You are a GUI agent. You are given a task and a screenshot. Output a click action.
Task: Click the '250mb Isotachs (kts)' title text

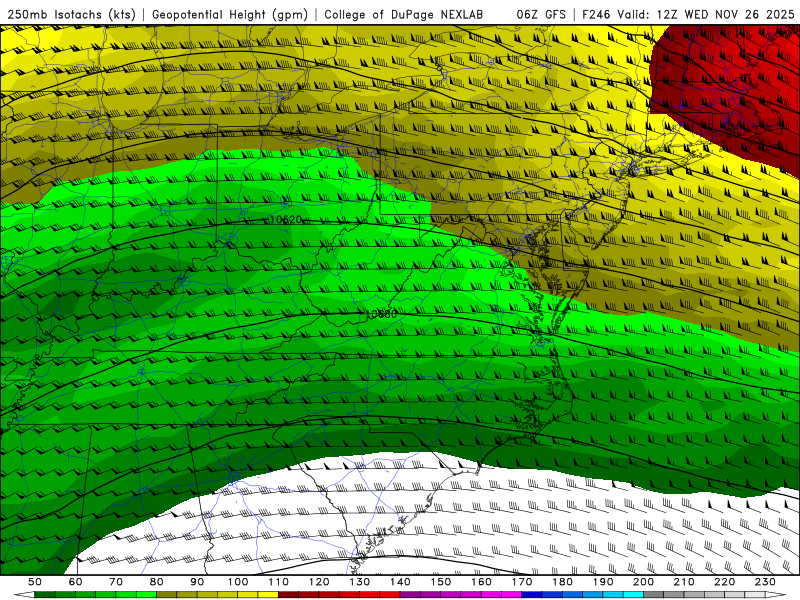(71, 14)
